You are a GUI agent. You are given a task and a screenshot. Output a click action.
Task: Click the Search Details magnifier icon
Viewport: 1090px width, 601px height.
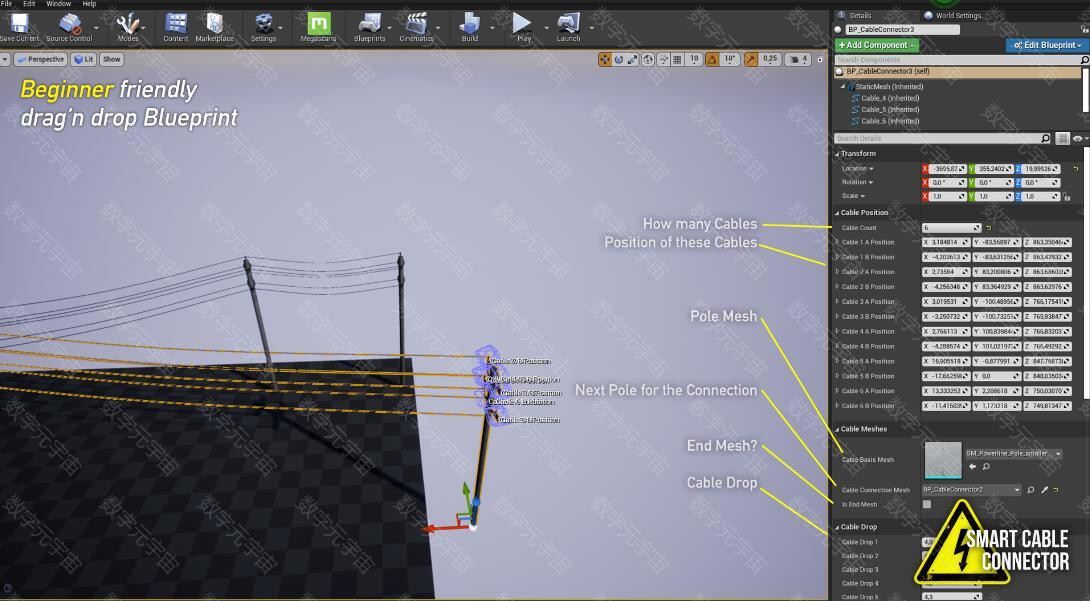coord(1046,139)
